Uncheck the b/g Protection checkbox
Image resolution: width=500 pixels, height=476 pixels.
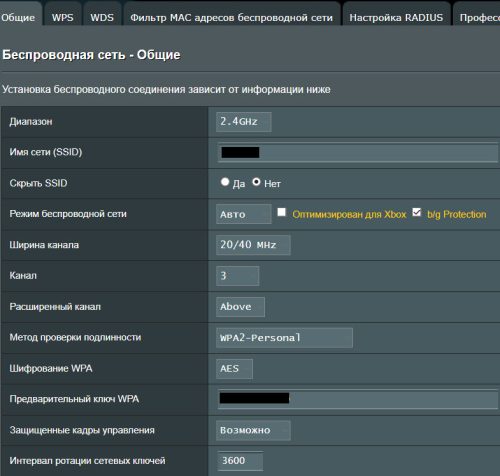[417, 212]
